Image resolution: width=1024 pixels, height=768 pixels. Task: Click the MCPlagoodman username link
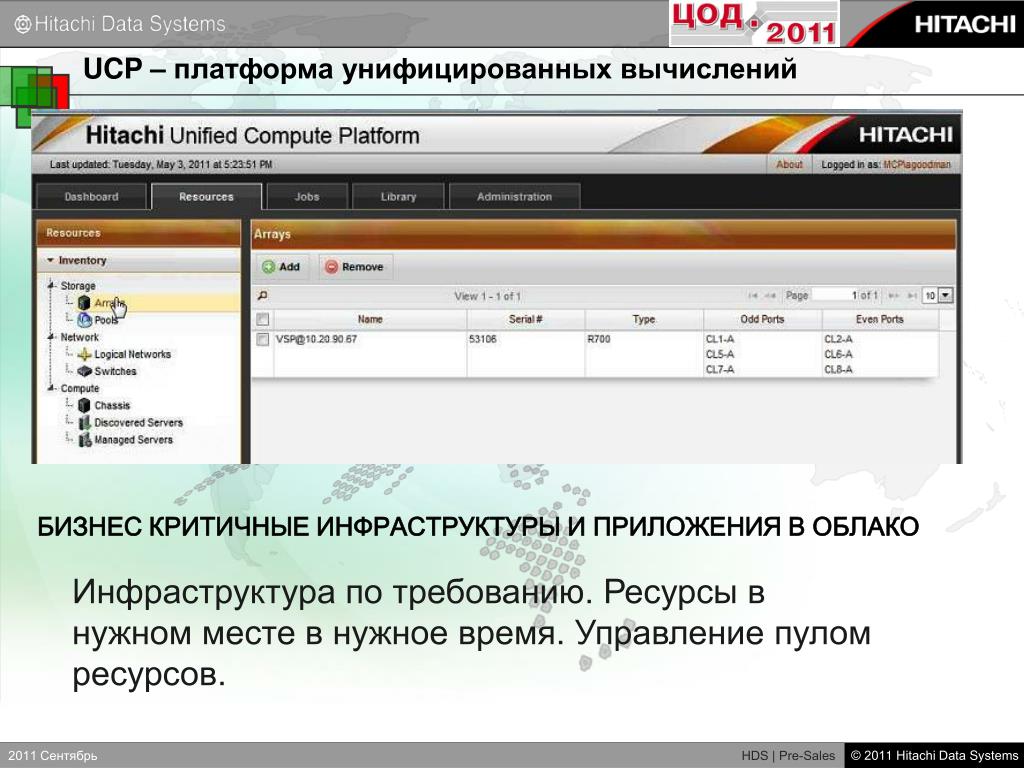coord(917,165)
